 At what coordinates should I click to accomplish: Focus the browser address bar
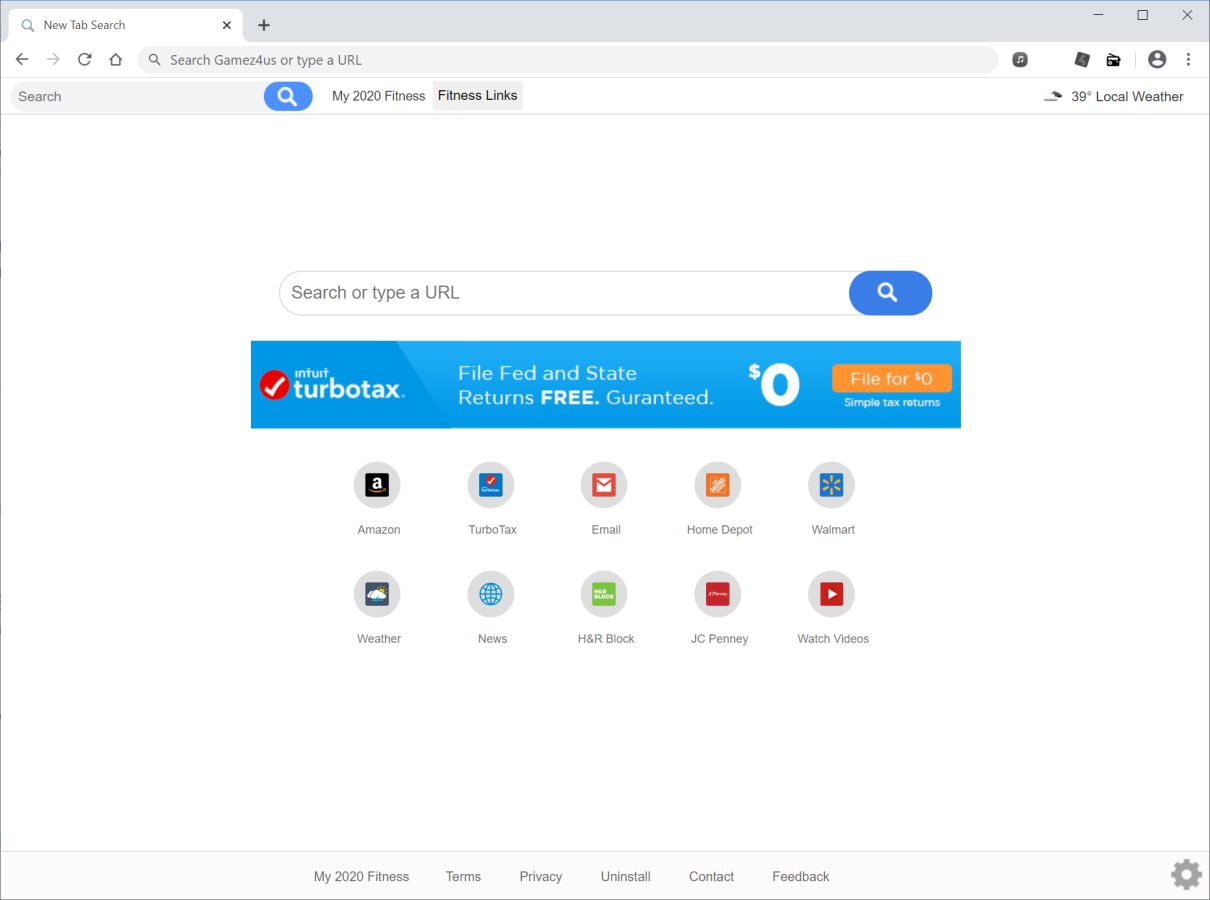point(568,60)
